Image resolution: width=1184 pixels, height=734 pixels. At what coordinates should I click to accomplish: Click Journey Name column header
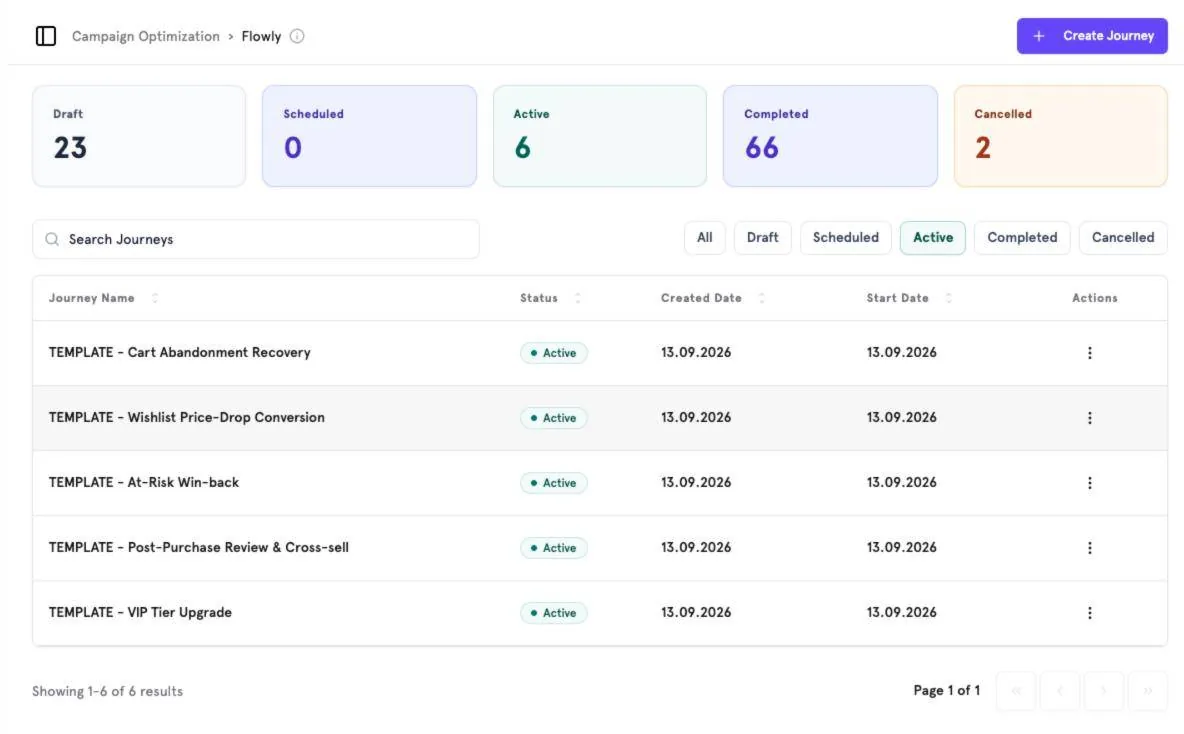point(91,298)
